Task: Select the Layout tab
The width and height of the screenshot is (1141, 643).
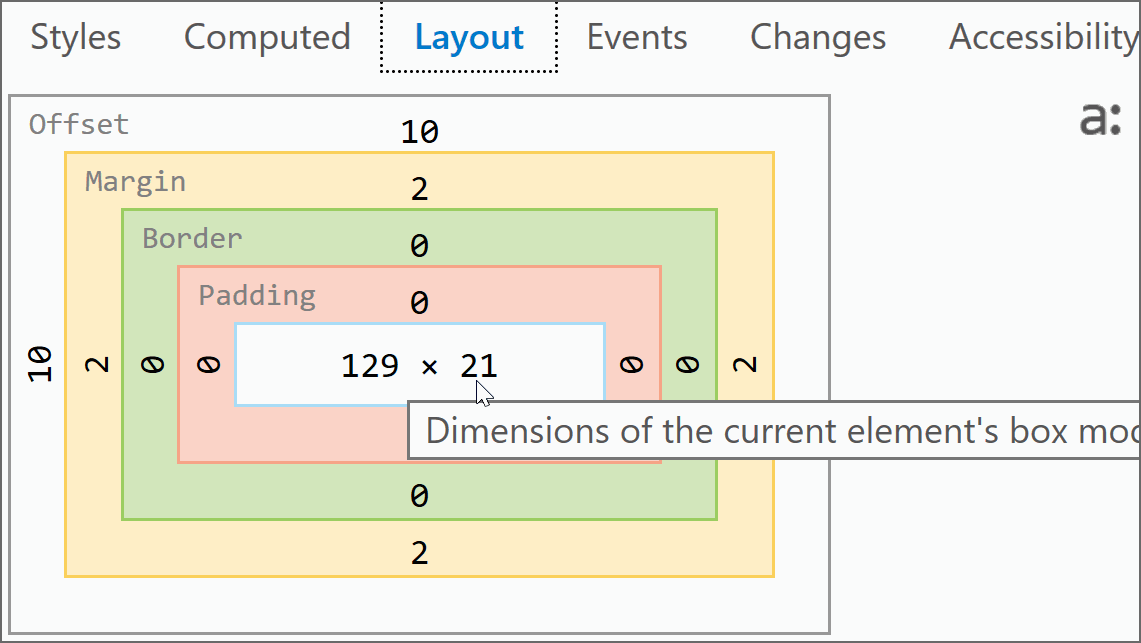Action: point(469,38)
